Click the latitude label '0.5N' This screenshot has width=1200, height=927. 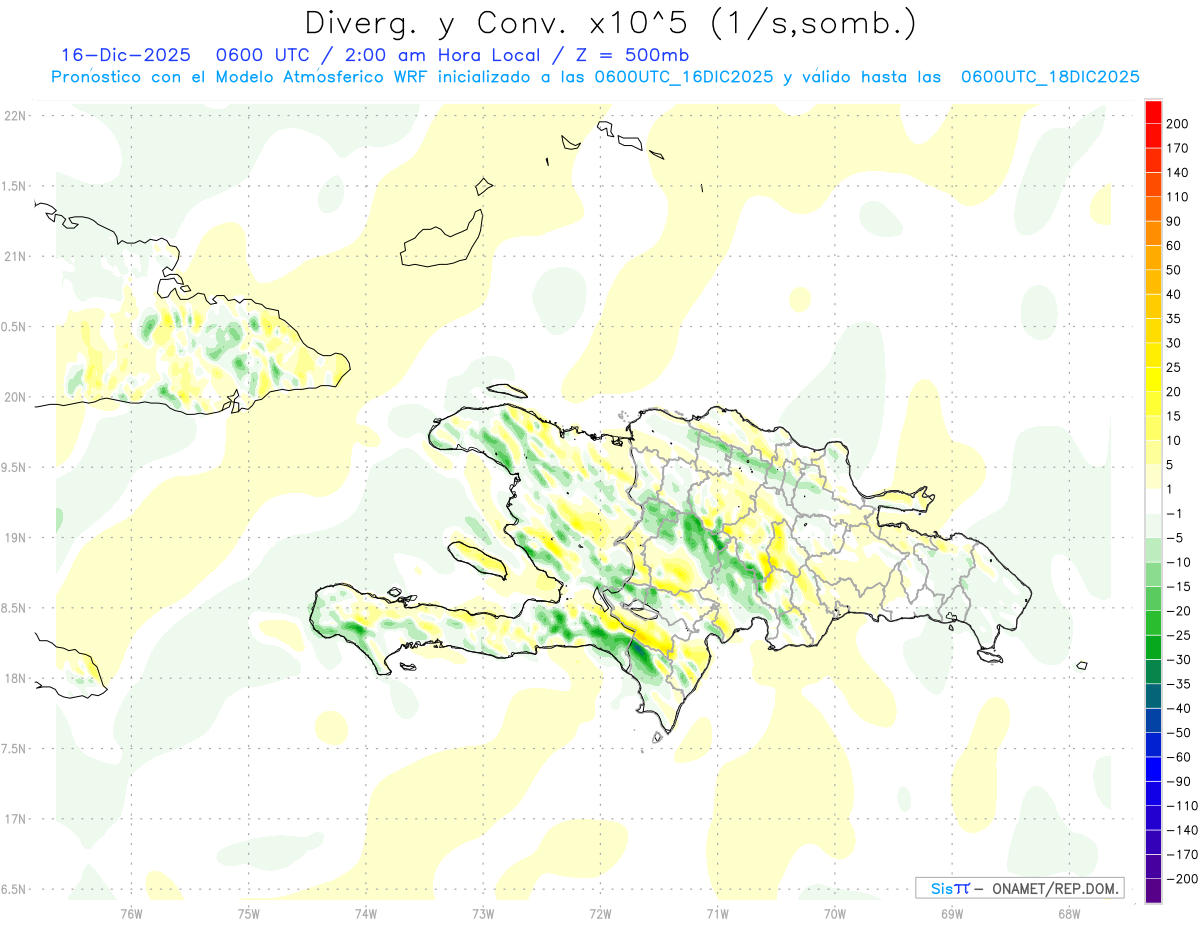[x=13, y=327]
